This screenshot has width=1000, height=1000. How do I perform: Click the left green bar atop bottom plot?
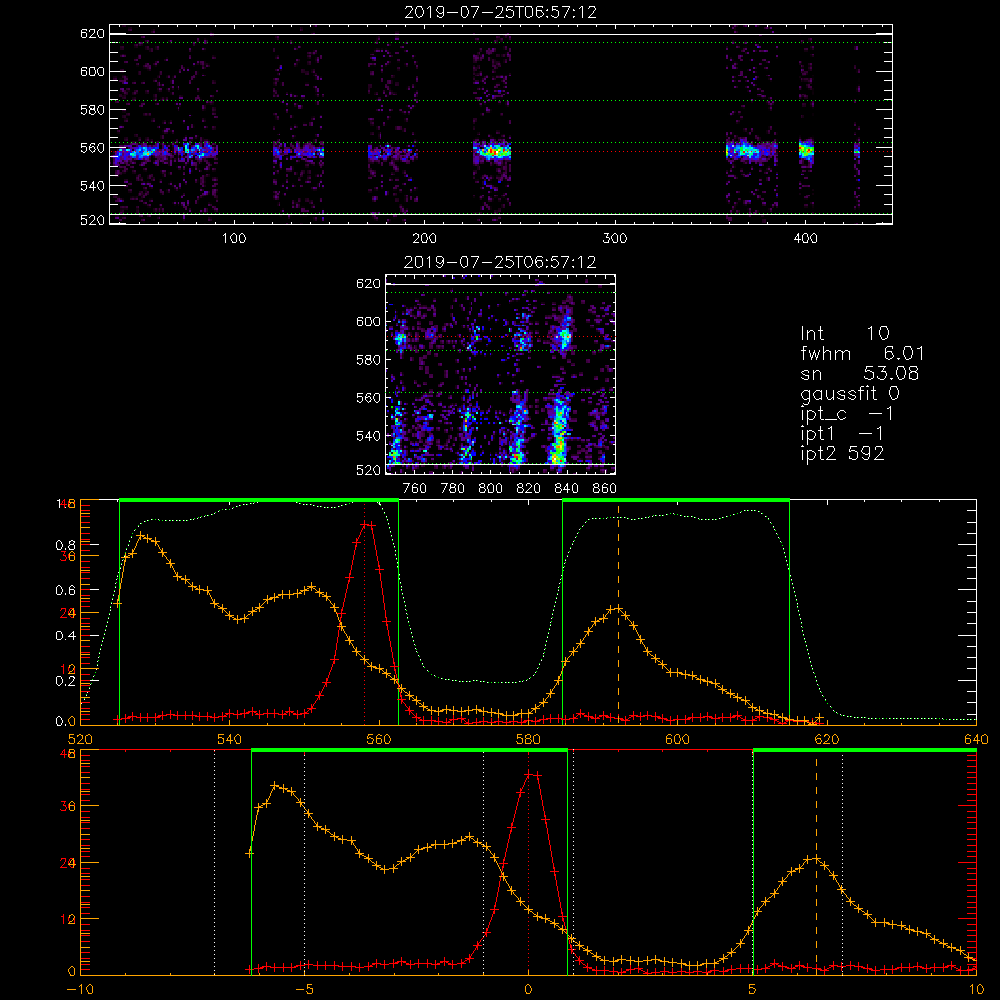click(x=409, y=750)
